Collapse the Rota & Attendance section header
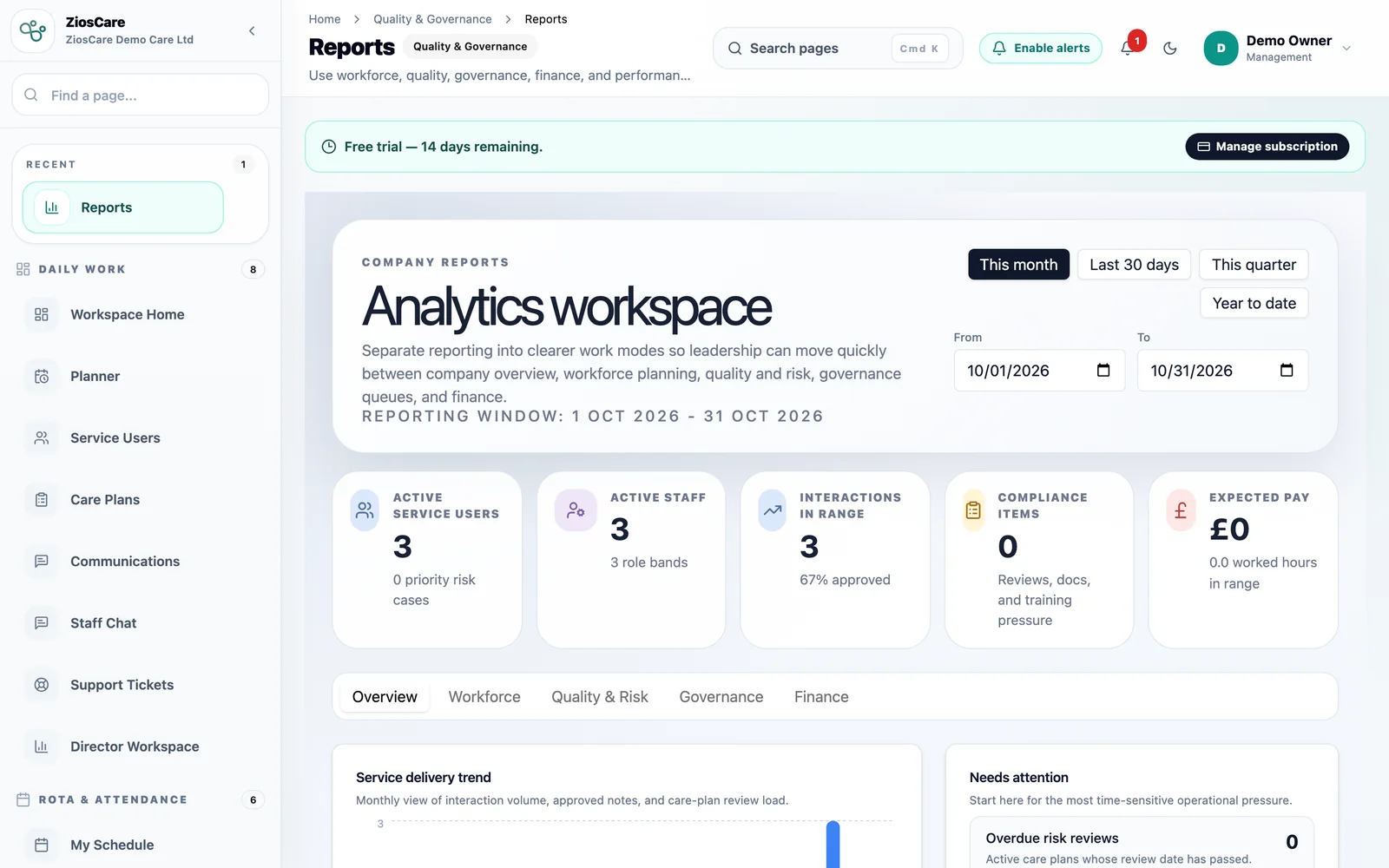The width and height of the screenshot is (1389, 868). pyautogui.click(x=140, y=799)
